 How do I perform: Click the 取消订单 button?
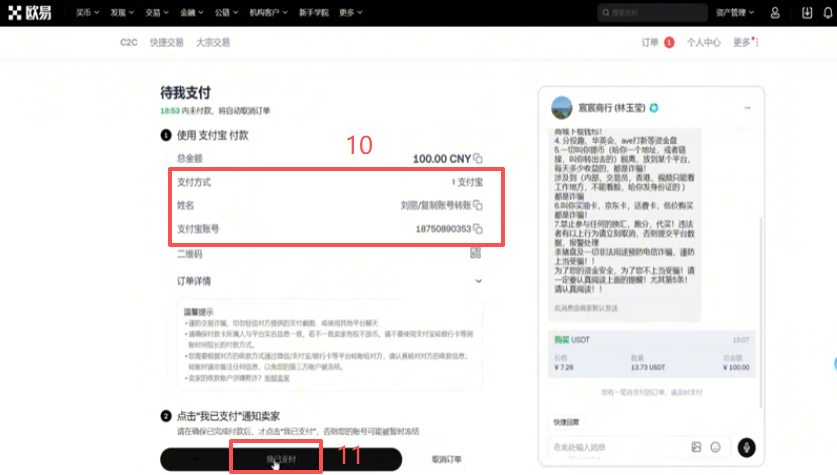[446, 459]
